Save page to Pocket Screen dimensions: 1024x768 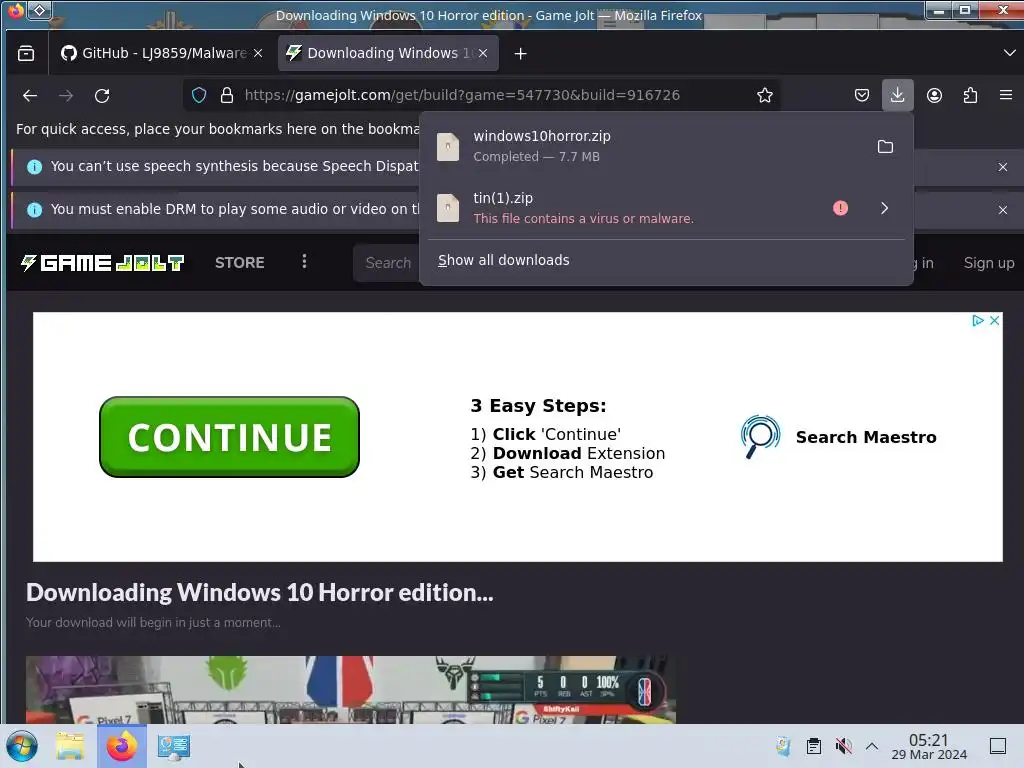(862, 95)
